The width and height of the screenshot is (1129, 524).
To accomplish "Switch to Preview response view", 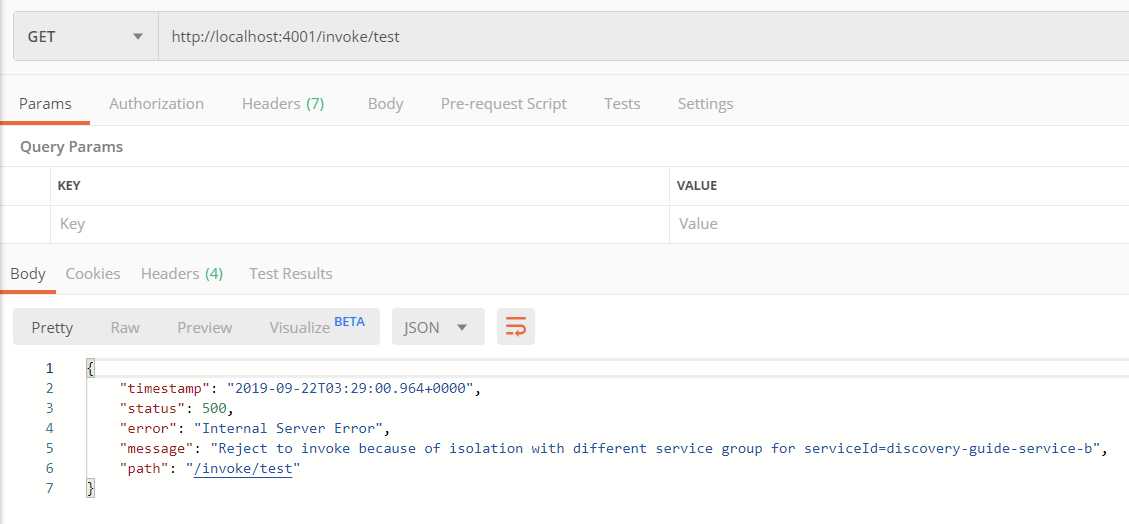I will coord(204,328).
